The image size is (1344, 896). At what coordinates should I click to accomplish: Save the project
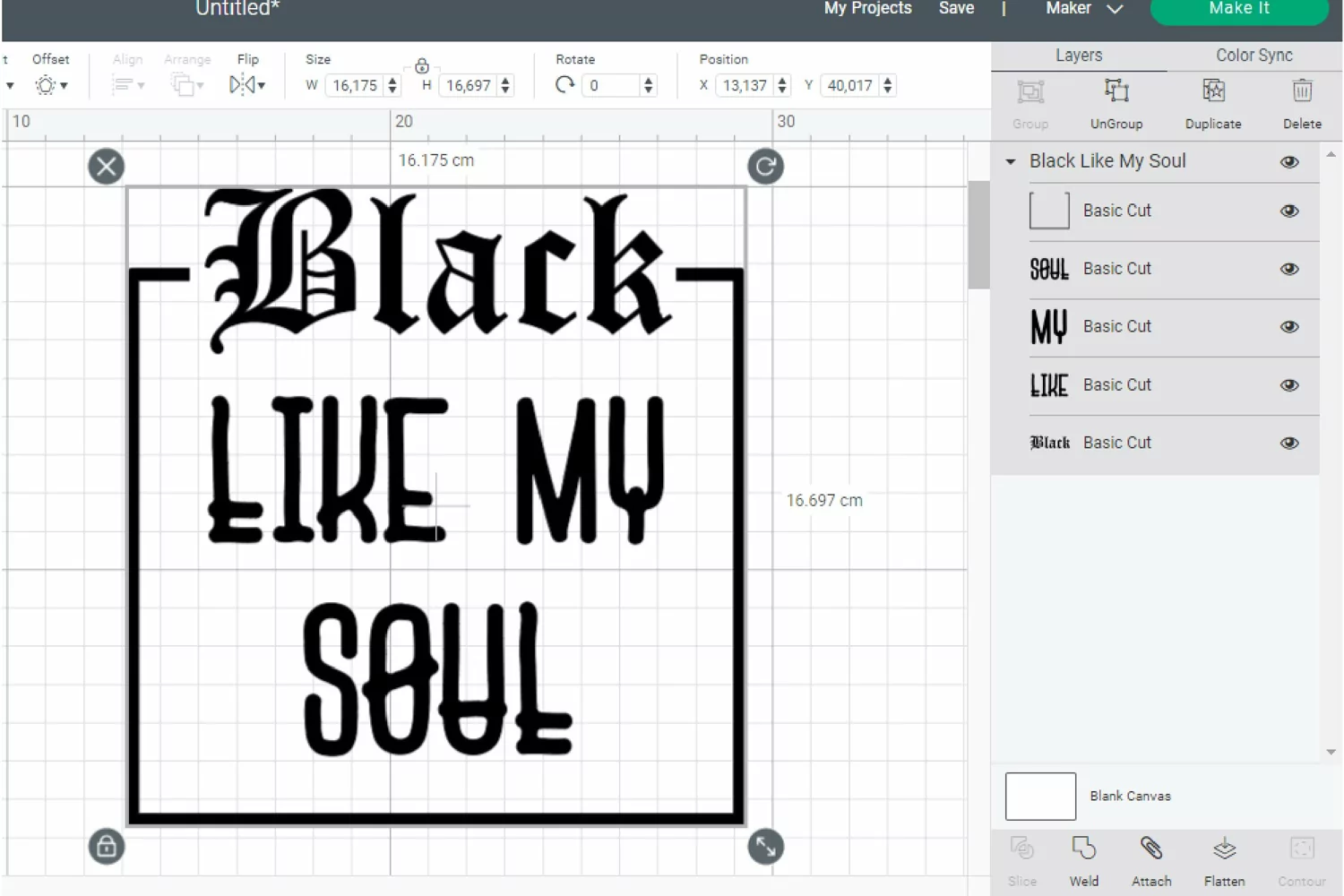[956, 8]
